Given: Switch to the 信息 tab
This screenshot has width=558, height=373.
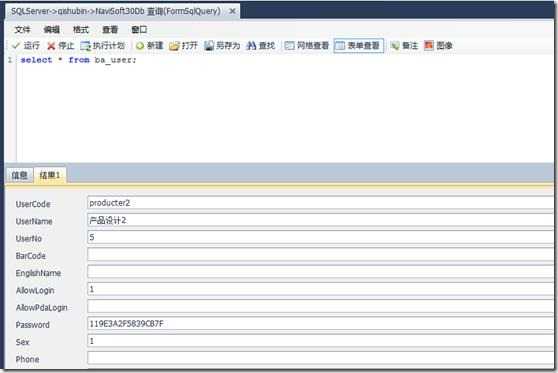Looking at the screenshot, I should (x=20, y=175).
